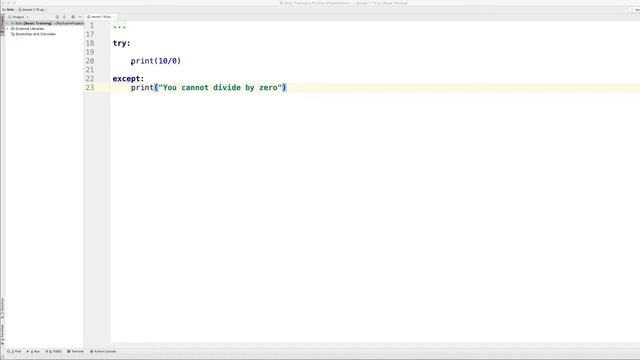Viewport: 640px width, 360px height.
Task: Switch to the open editor file tab
Action: pos(100,17)
